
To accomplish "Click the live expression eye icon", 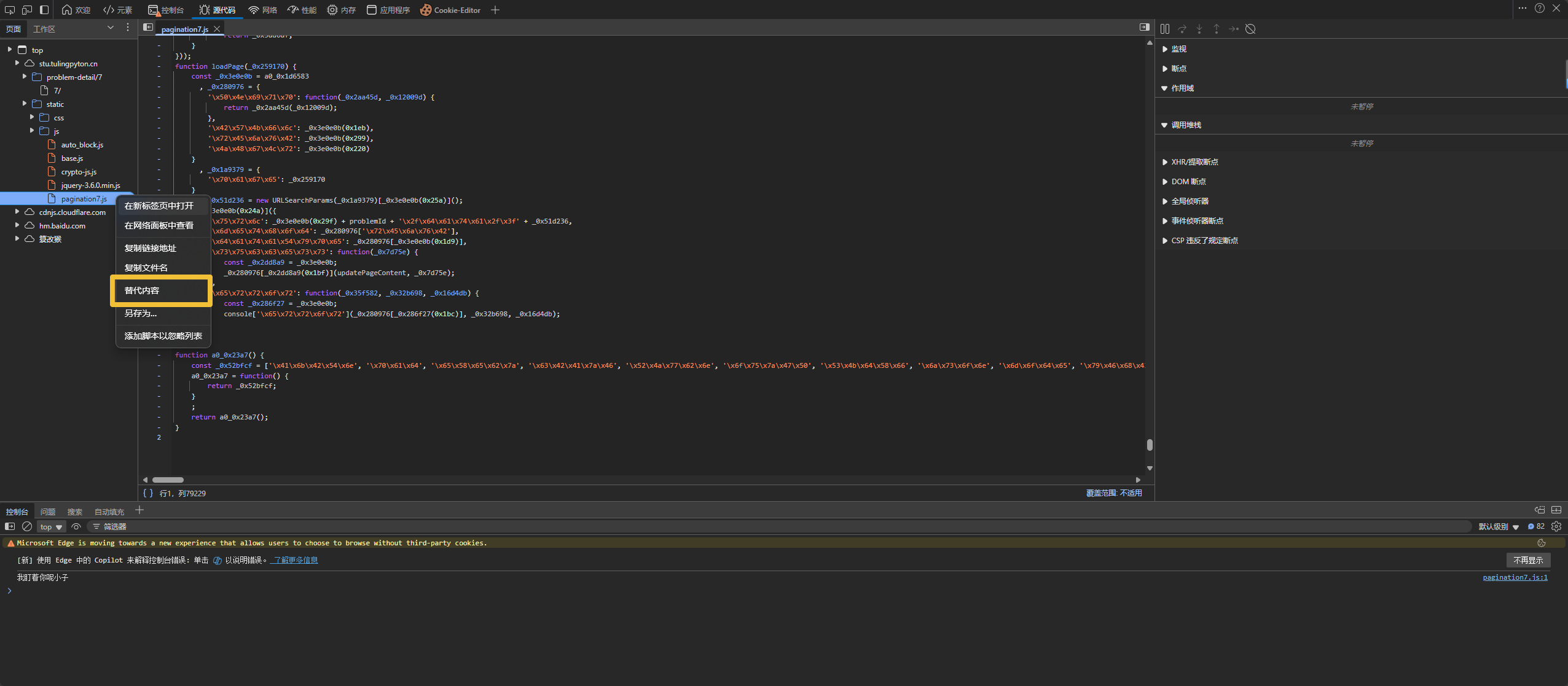I will coord(76,526).
